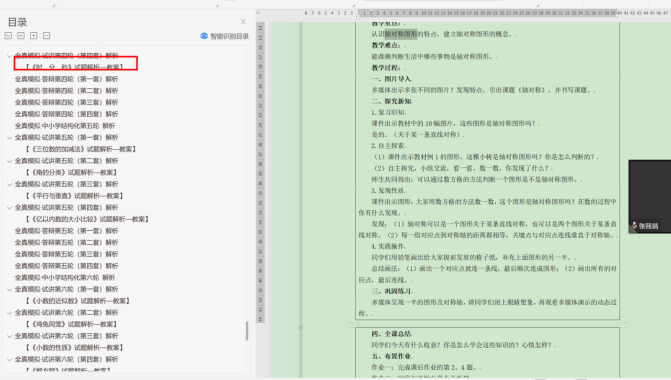Open 全真模拟-答辩第四轮（第一套）解析 heading
671x380 pixels.
66,79
